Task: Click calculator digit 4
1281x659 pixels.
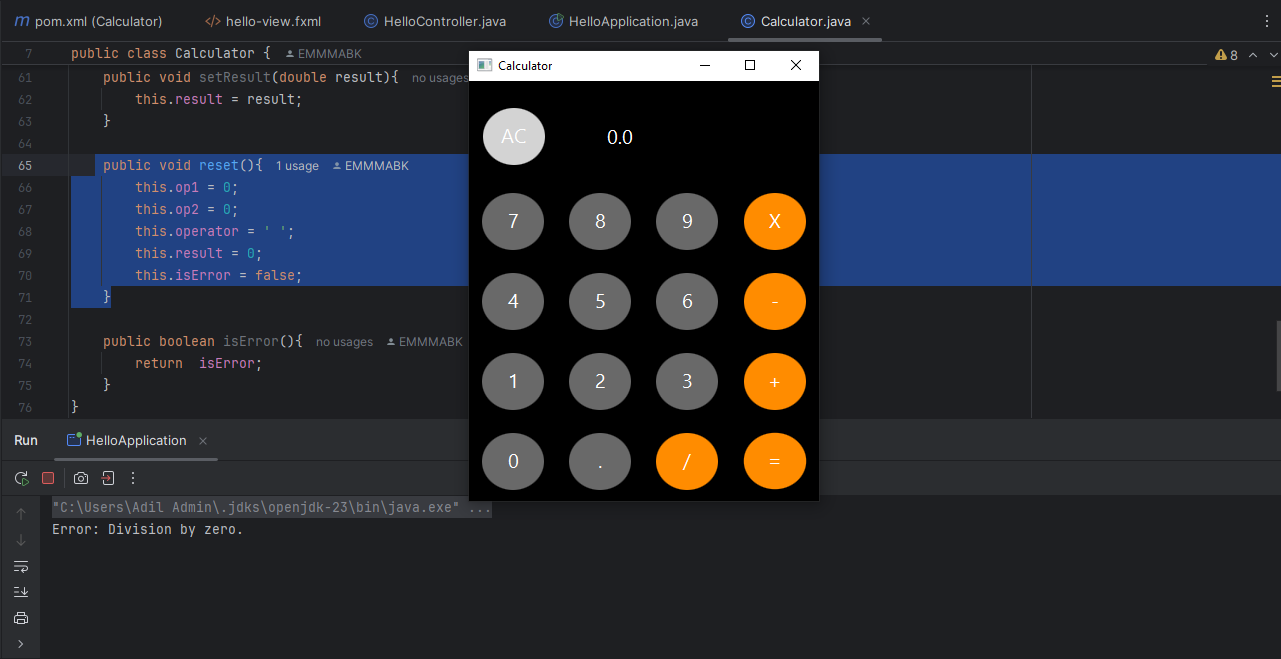Action: point(513,301)
